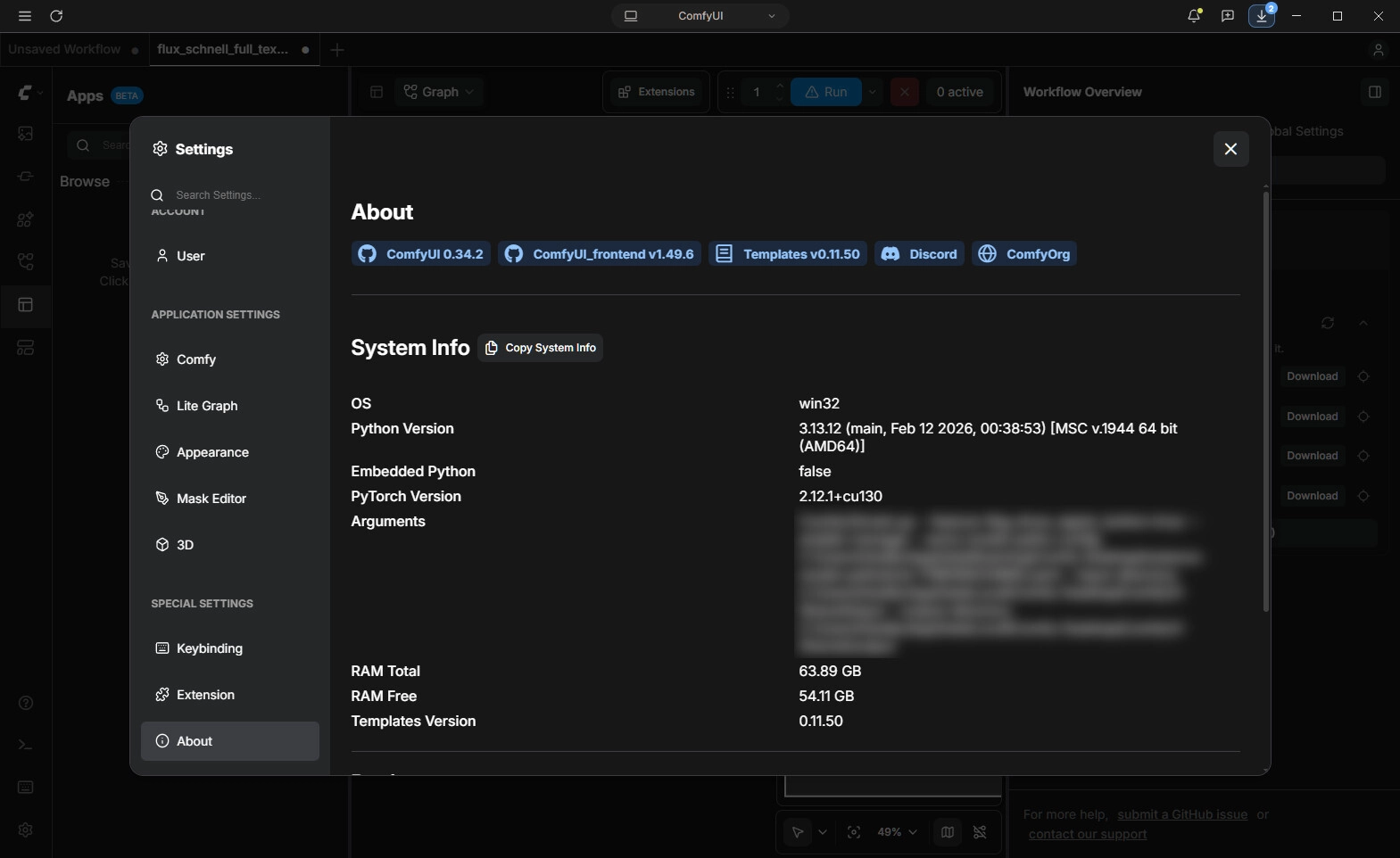This screenshot has width=1400, height=858.
Task: Open ComfyUI_frontend v1.49.6 link
Action: 600,254
